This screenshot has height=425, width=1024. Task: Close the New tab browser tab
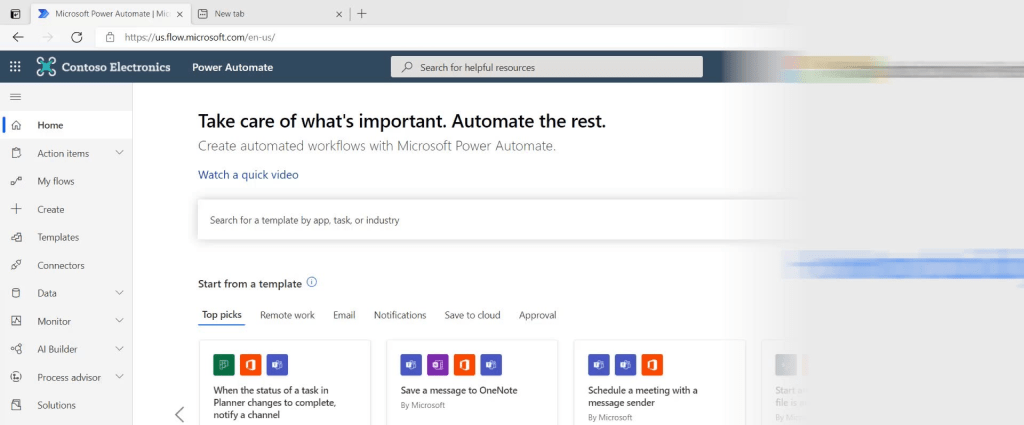[339, 14]
